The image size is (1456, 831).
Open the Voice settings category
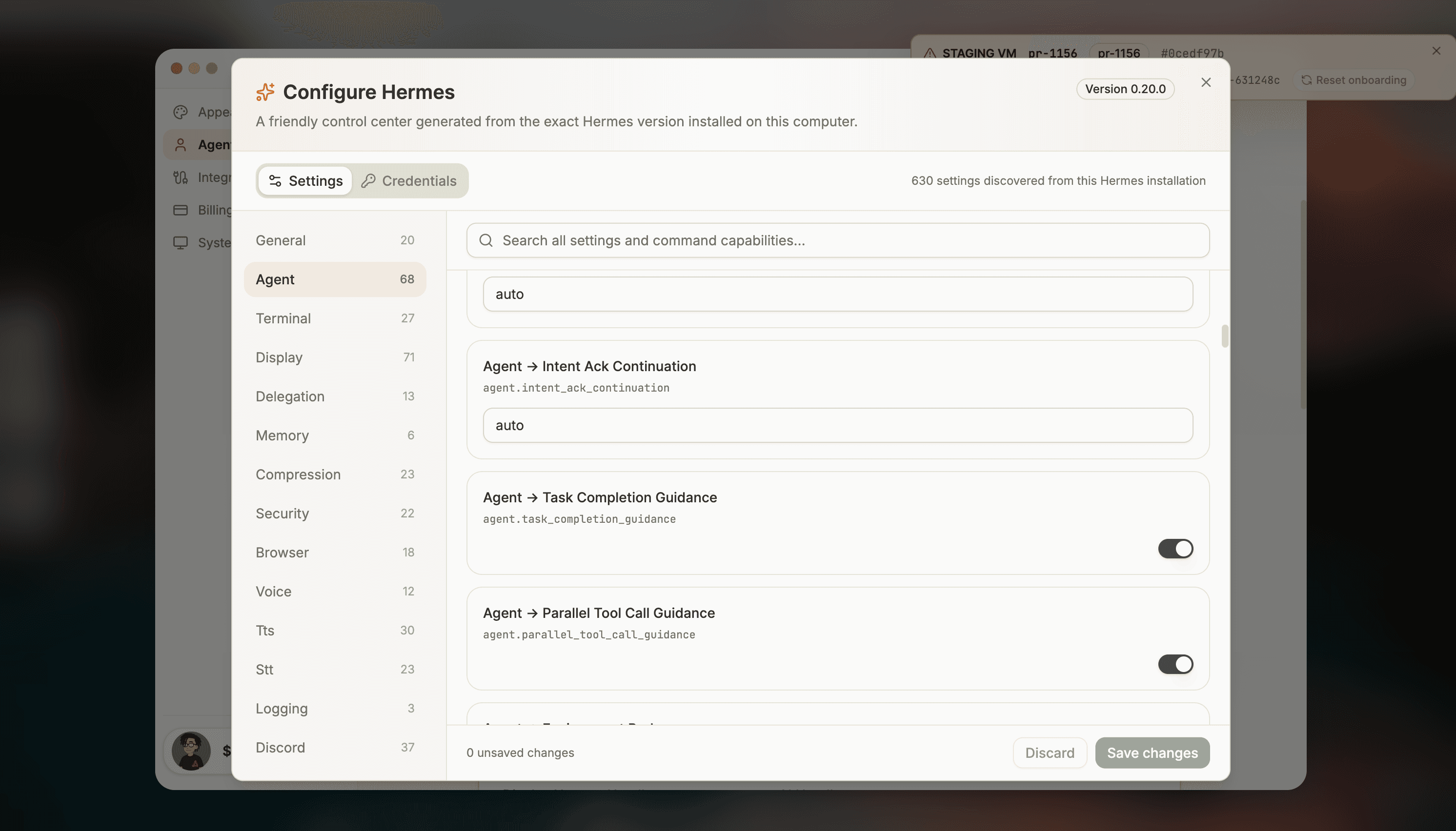pyautogui.click(x=335, y=591)
